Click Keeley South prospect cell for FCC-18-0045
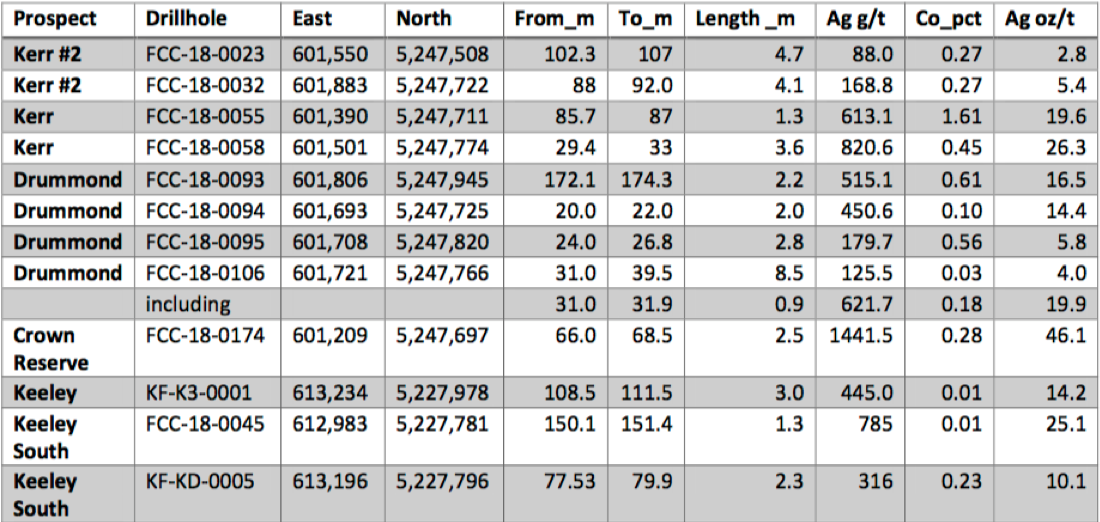Image resolution: width=1100 pixels, height=522 pixels. (45, 438)
